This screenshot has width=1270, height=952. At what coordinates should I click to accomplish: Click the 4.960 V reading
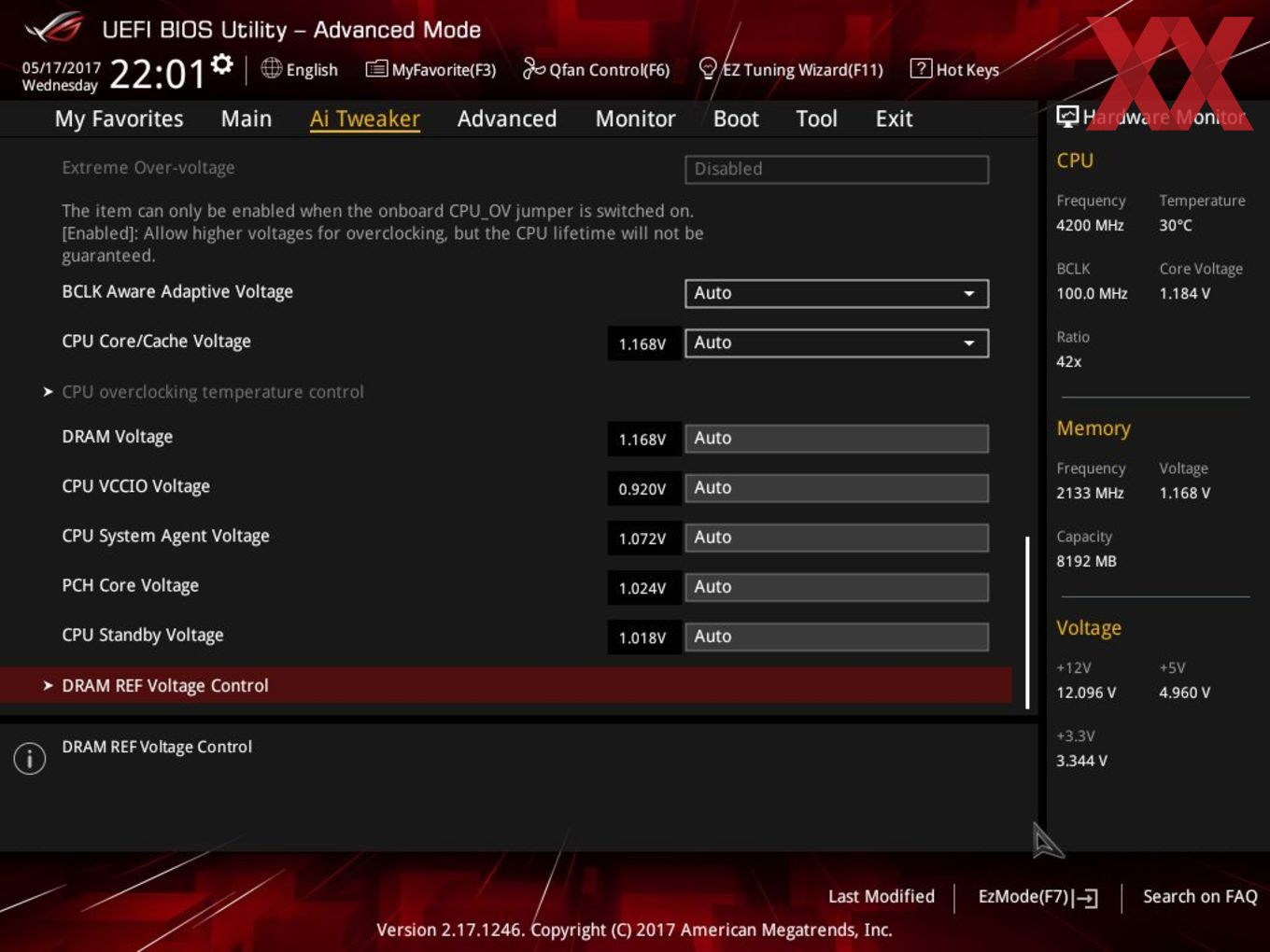tap(1185, 693)
